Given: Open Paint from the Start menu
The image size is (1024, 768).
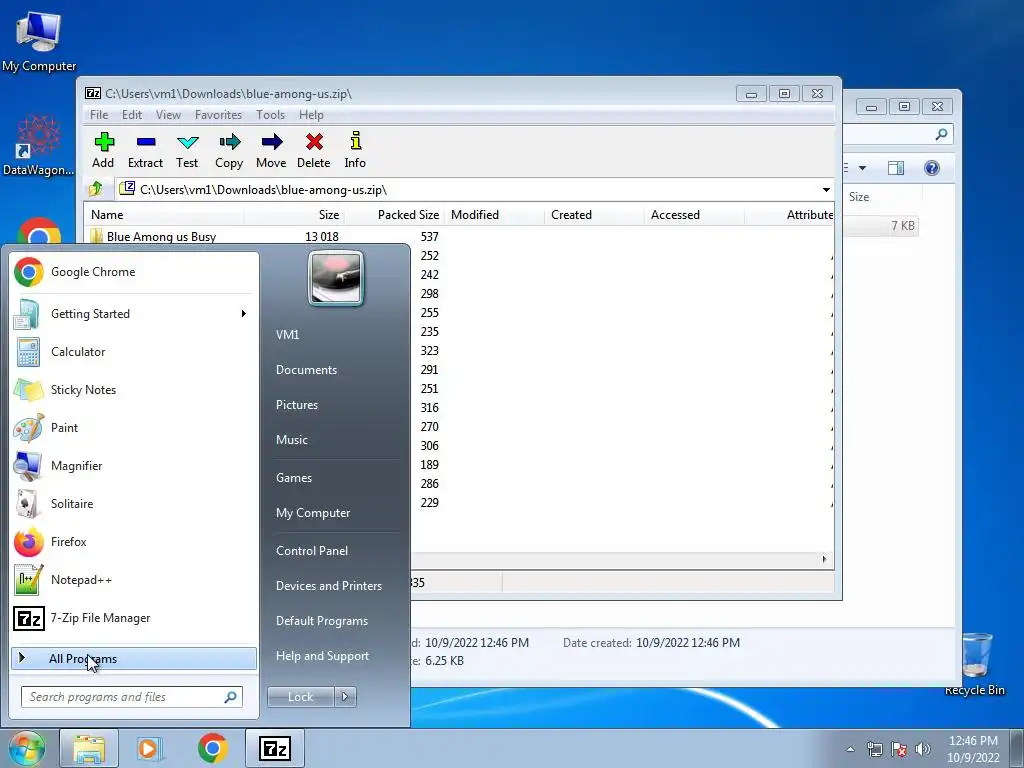Looking at the screenshot, I should pyautogui.click(x=133, y=427).
